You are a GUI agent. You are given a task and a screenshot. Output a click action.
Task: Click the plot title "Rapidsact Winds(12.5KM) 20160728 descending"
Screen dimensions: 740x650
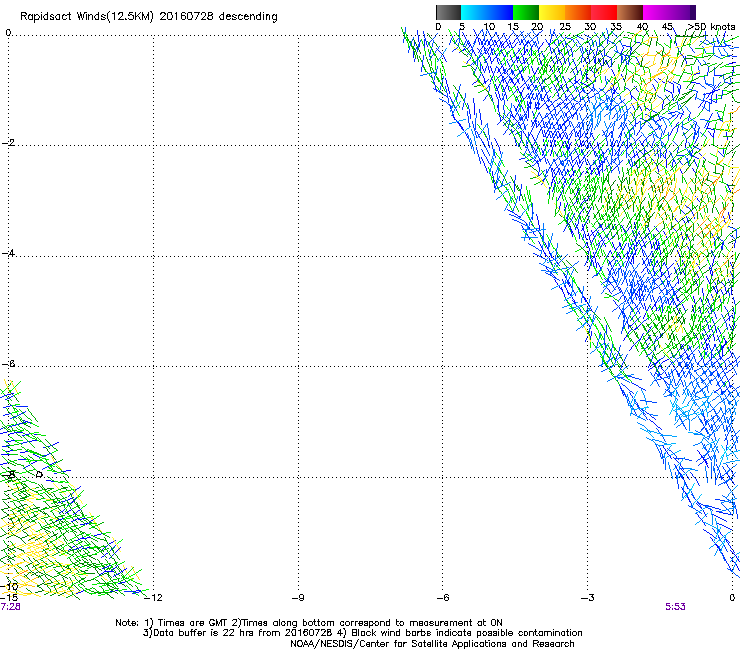pyautogui.click(x=149, y=17)
